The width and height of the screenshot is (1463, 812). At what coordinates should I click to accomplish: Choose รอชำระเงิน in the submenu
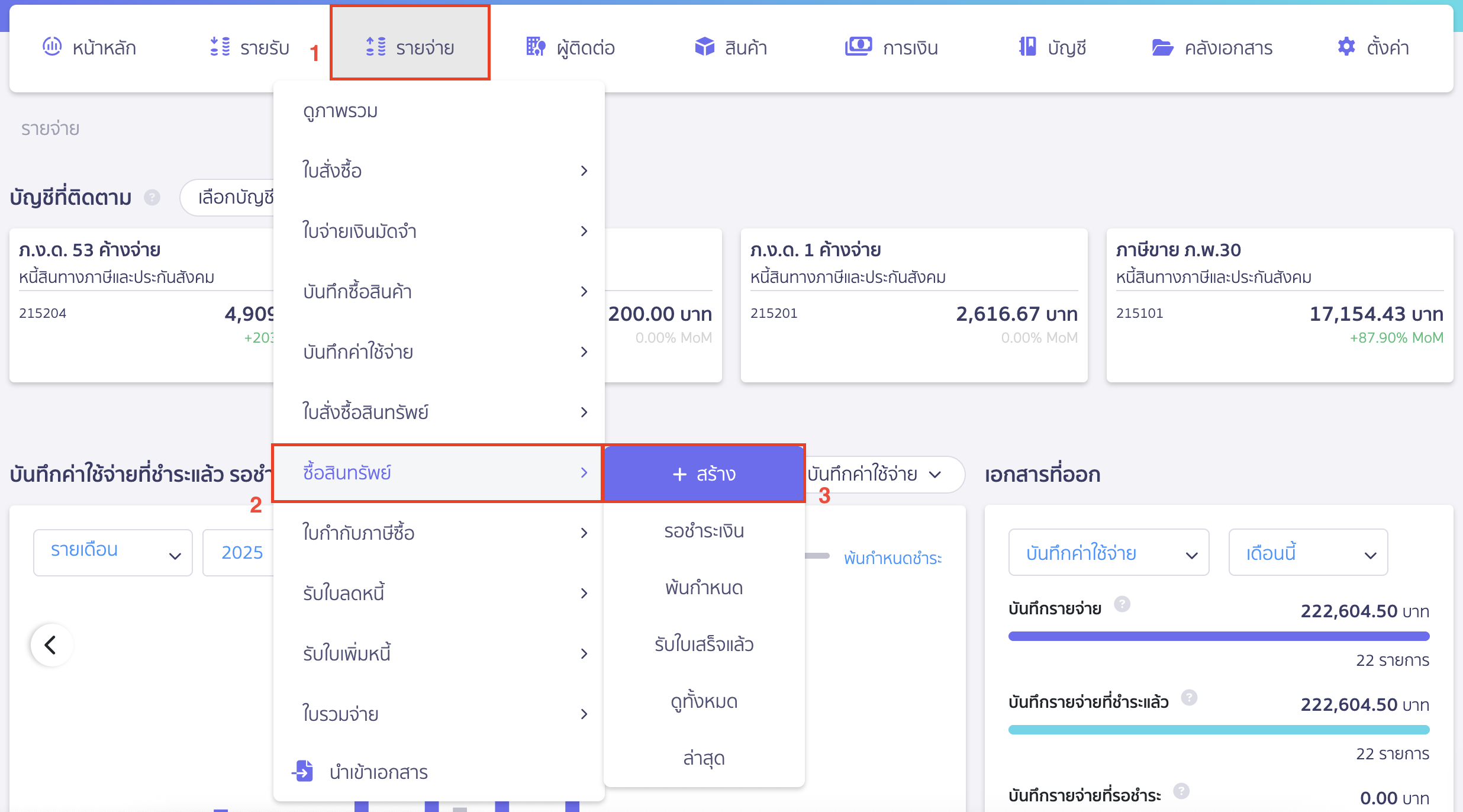704,531
